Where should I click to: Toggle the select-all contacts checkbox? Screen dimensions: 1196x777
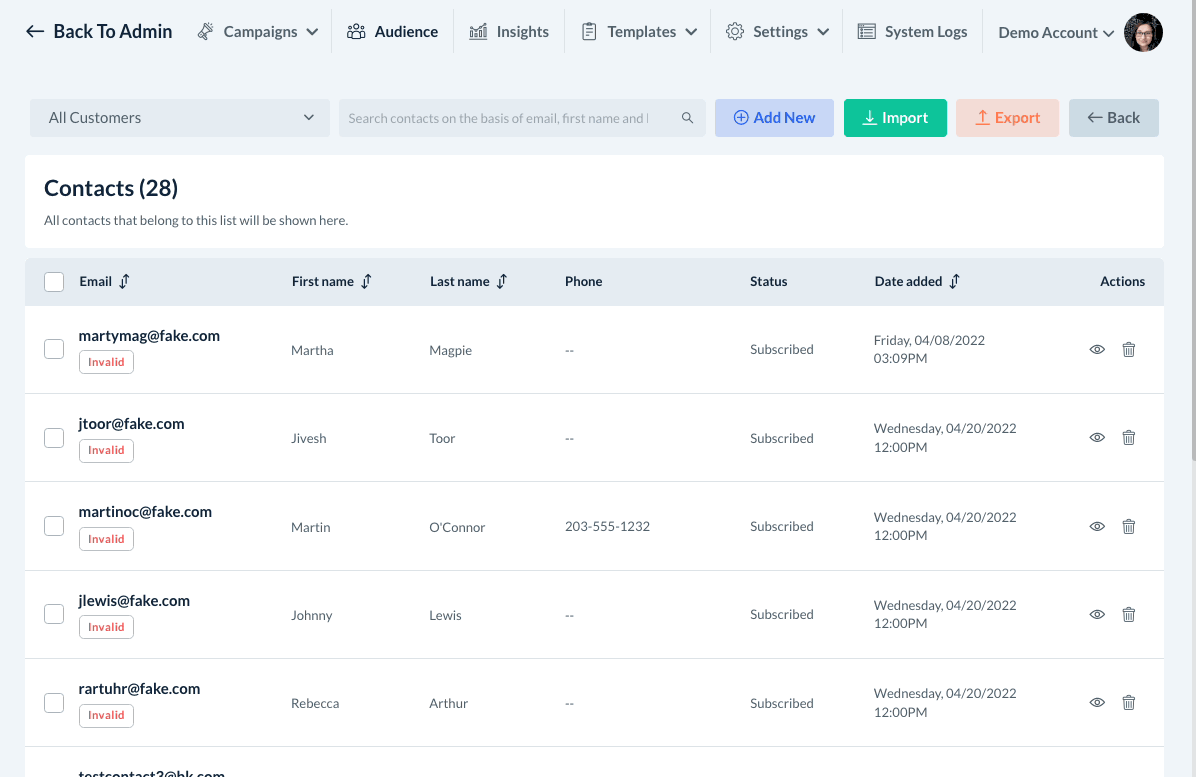click(54, 281)
